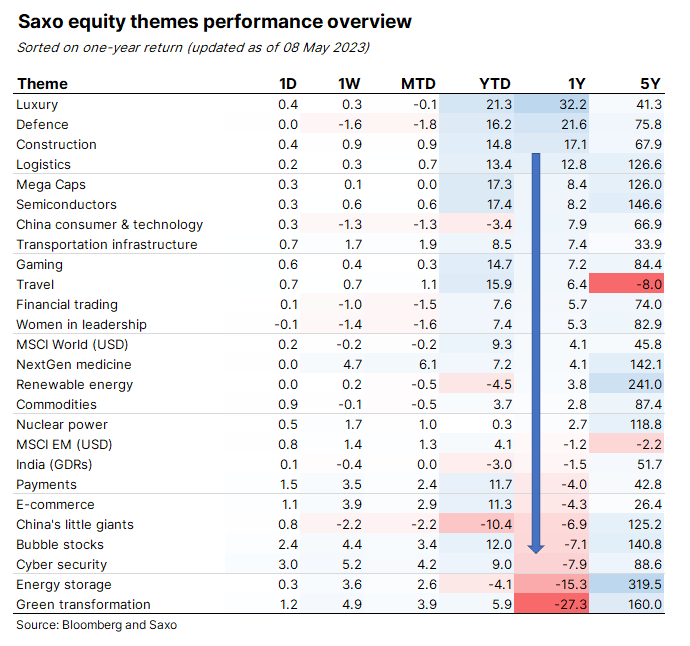Viewport: 690px width, 646px height.
Task: Select the Energy storage 5Y value 319.5
Action: click(645, 584)
